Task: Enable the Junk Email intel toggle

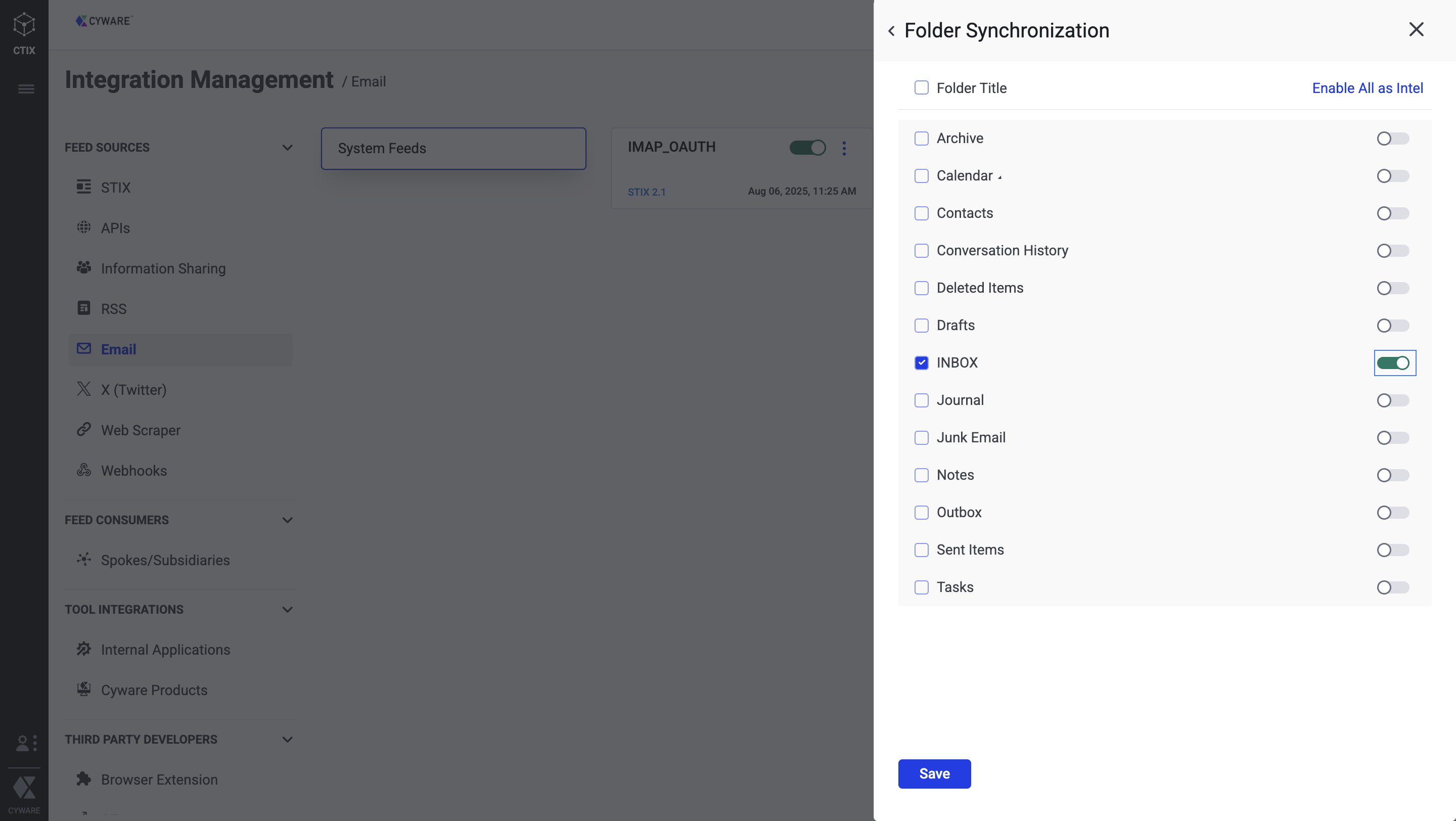Action: 1393,438
